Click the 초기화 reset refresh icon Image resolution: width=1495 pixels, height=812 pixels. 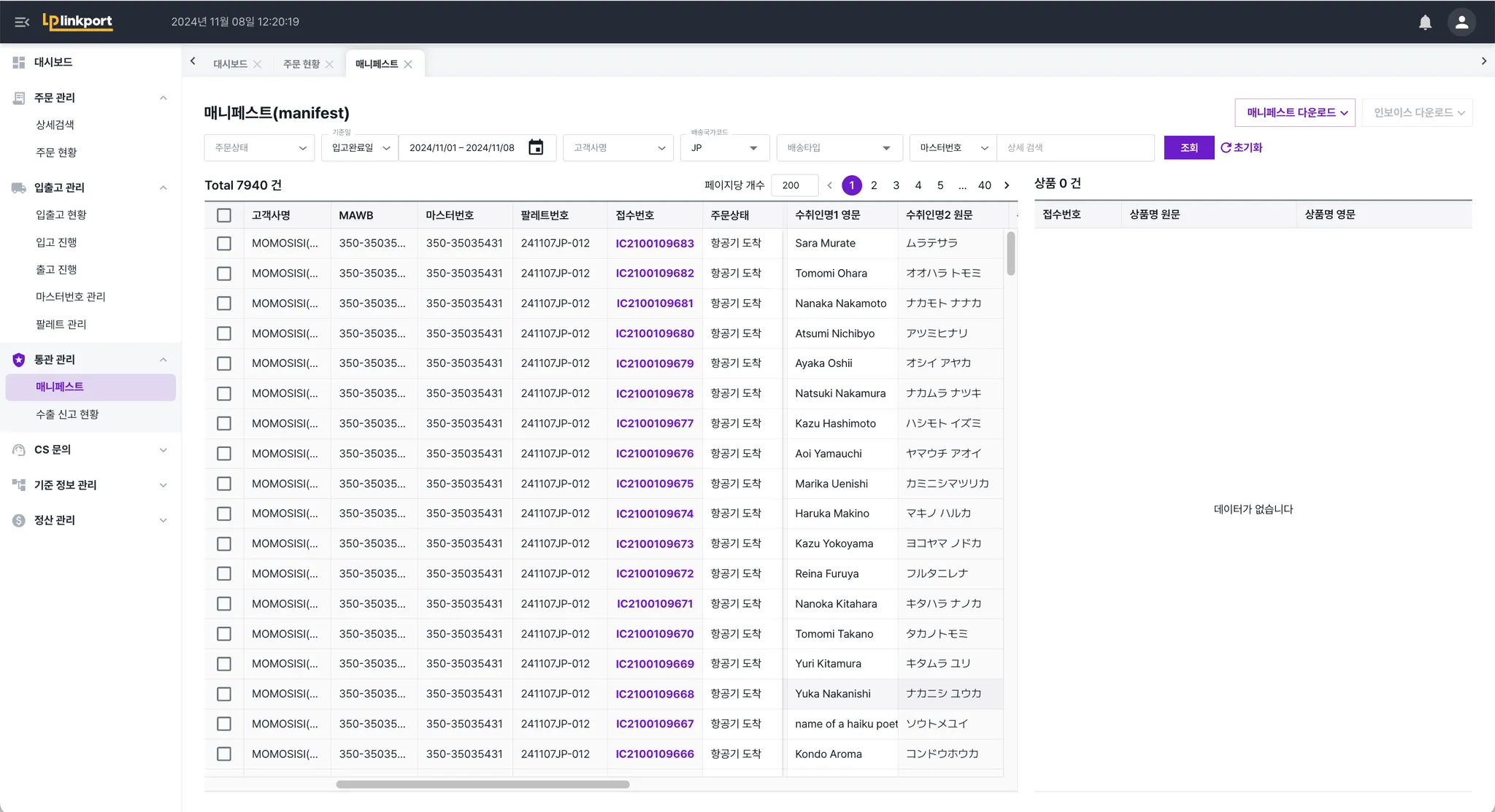pyautogui.click(x=1226, y=147)
